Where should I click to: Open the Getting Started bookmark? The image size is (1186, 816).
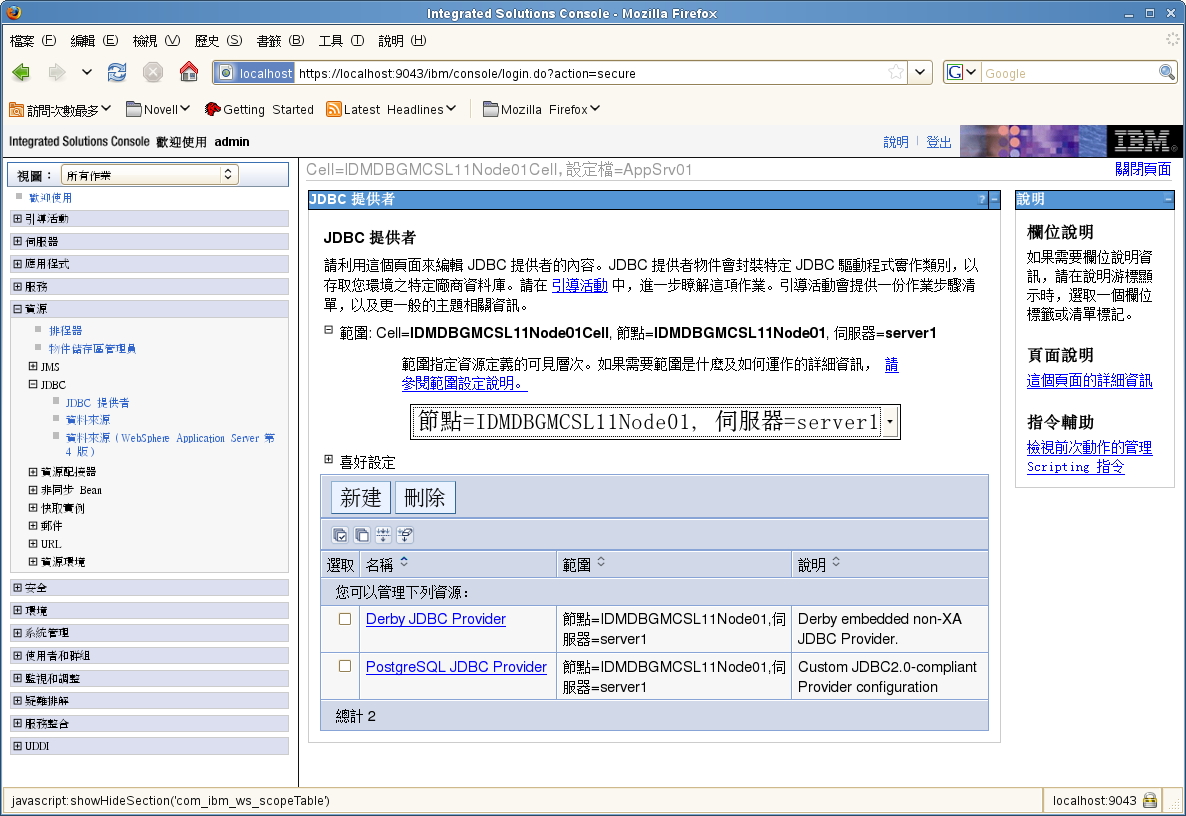click(259, 110)
